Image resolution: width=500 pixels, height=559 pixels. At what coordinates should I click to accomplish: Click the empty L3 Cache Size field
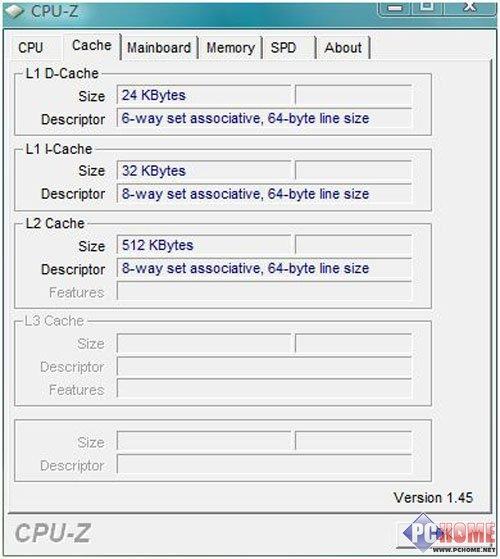pyautogui.click(x=204, y=343)
